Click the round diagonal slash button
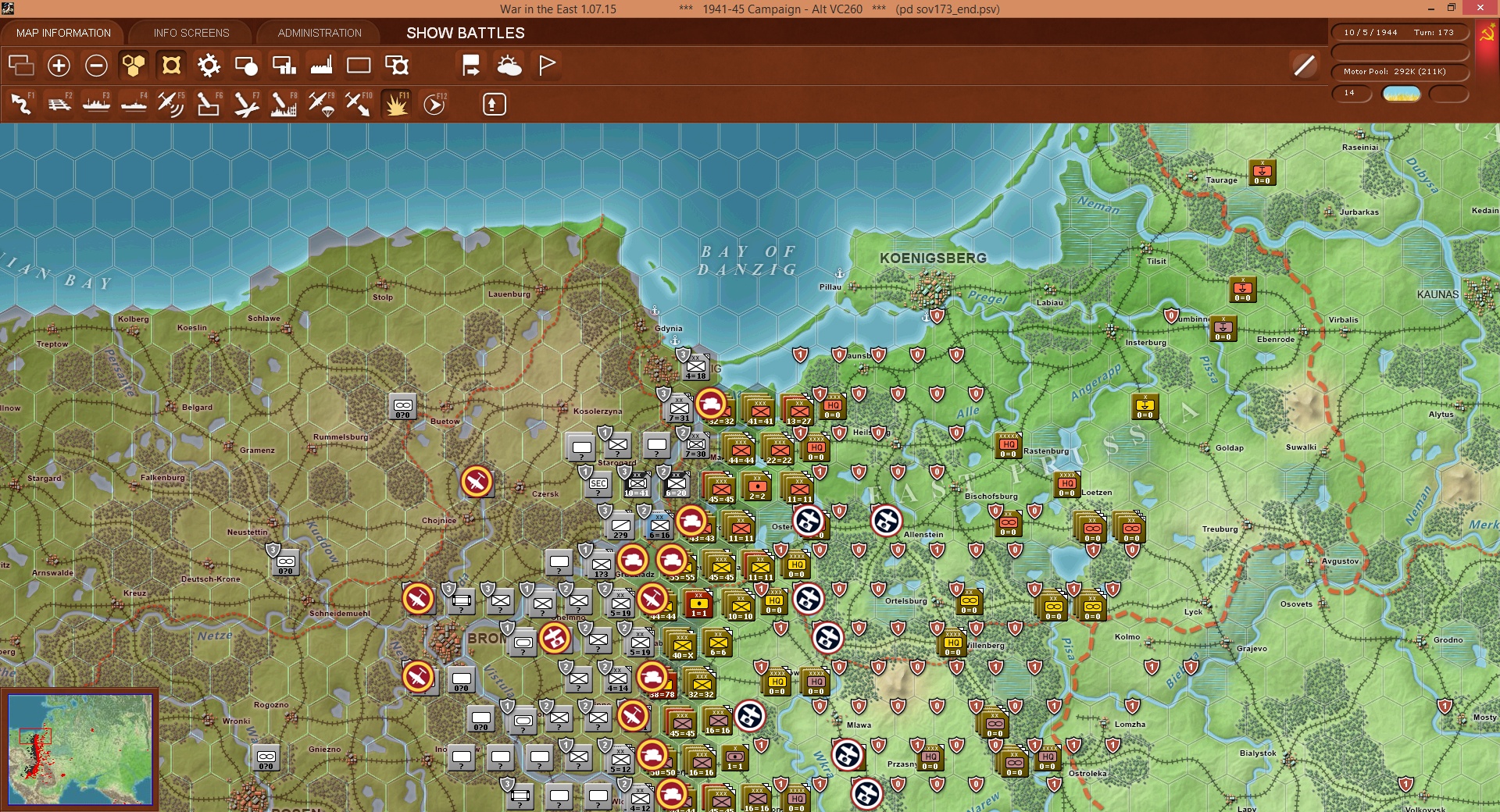This screenshot has height=812, width=1500. click(1304, 66)
